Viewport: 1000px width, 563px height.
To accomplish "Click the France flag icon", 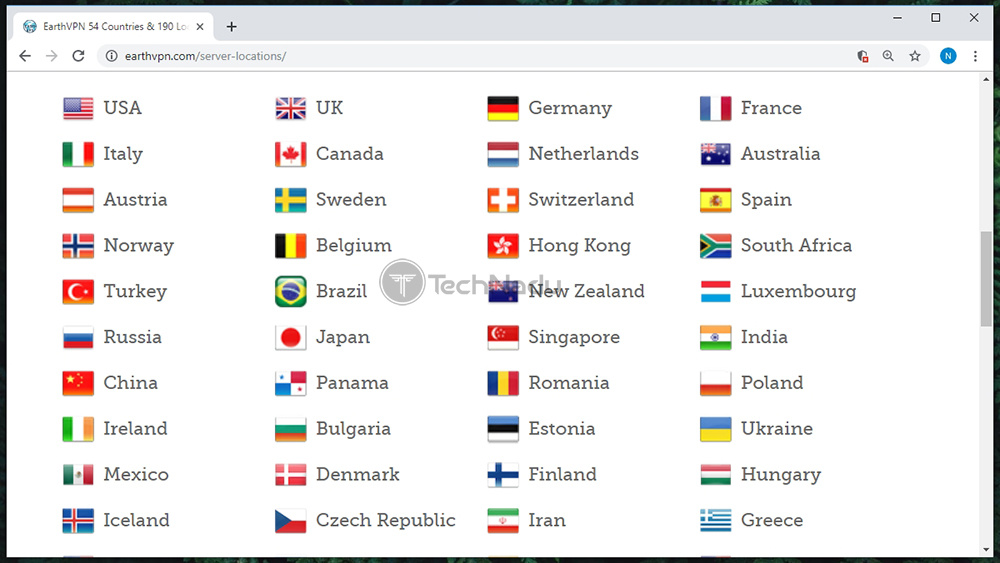I will coord(715,108).
